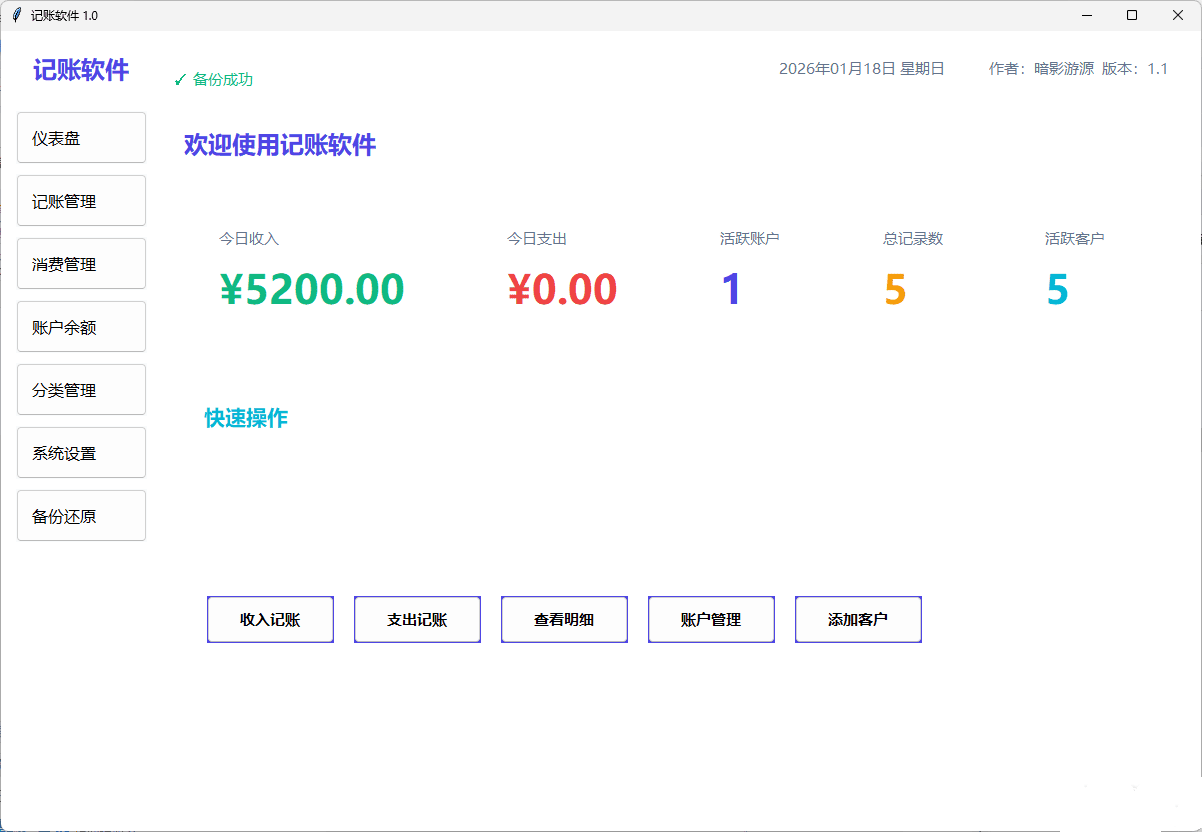Click the 记账软件 logo text
Image resolution: width=1202 pixels, height=832 pixels.
click(x=80, y=70)
